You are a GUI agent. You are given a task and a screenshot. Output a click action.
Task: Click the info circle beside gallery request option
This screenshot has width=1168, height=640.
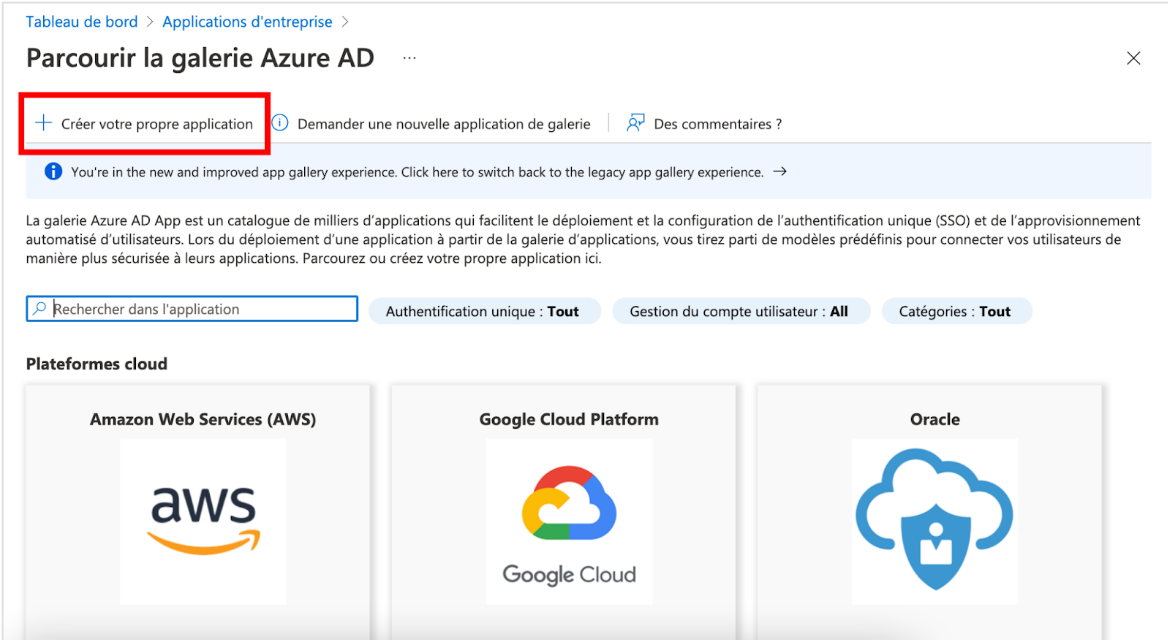[x=279, y=122]
